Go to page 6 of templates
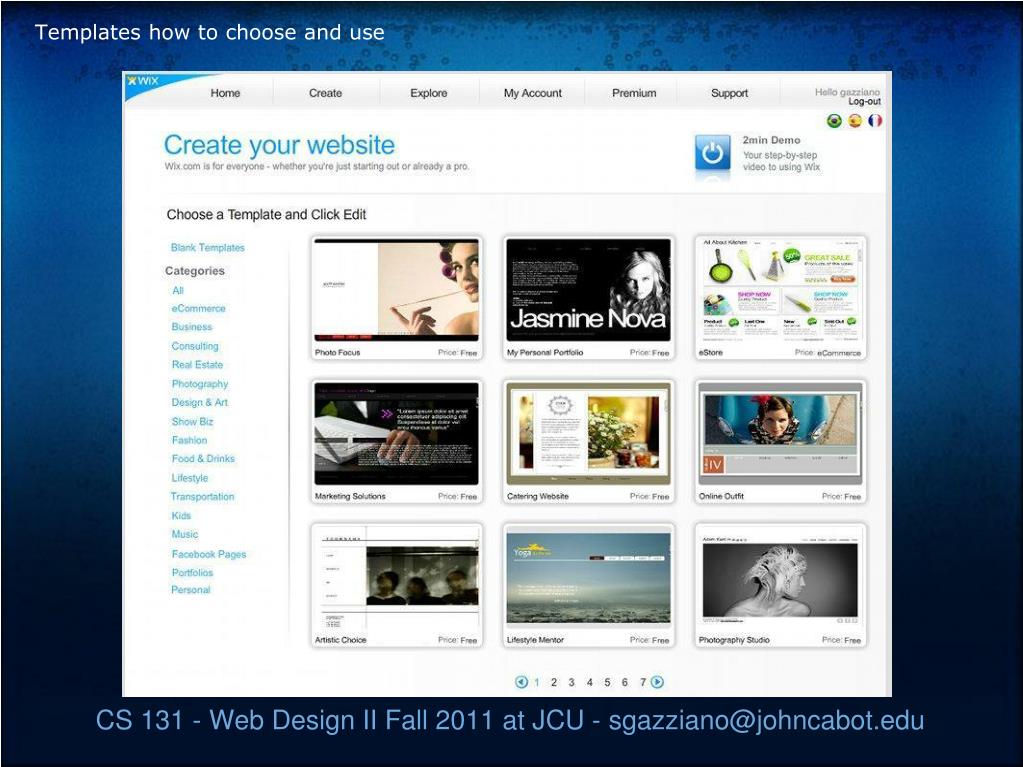1023x767 pixels. [624, 682]
